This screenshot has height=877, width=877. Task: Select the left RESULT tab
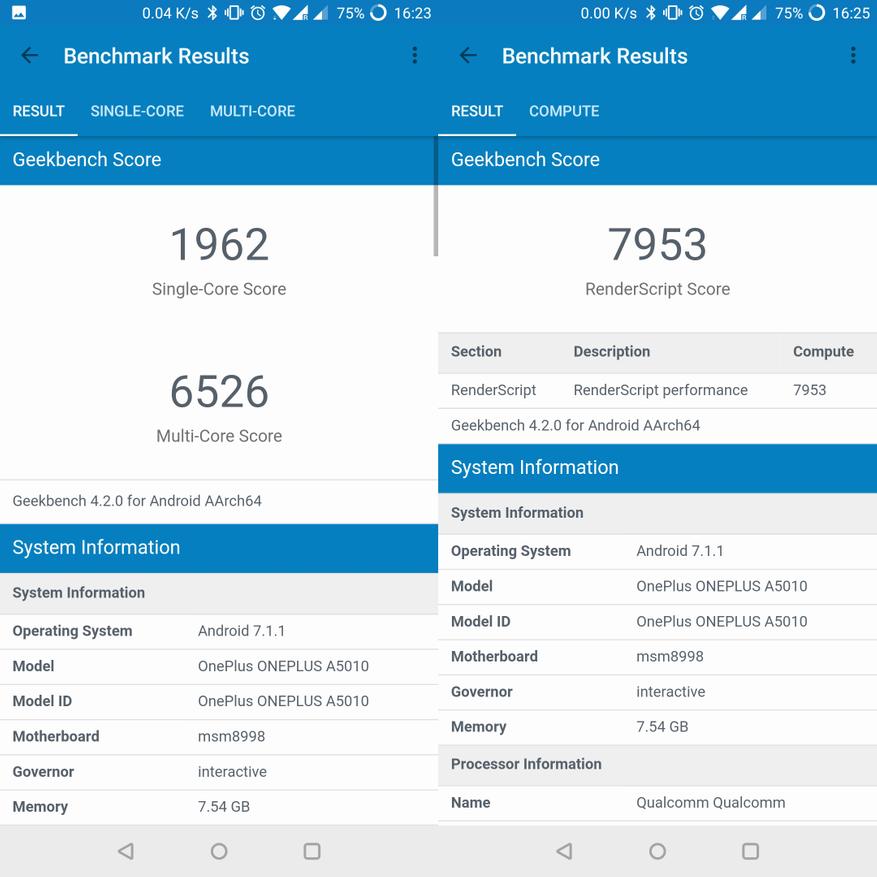(39, 111)
